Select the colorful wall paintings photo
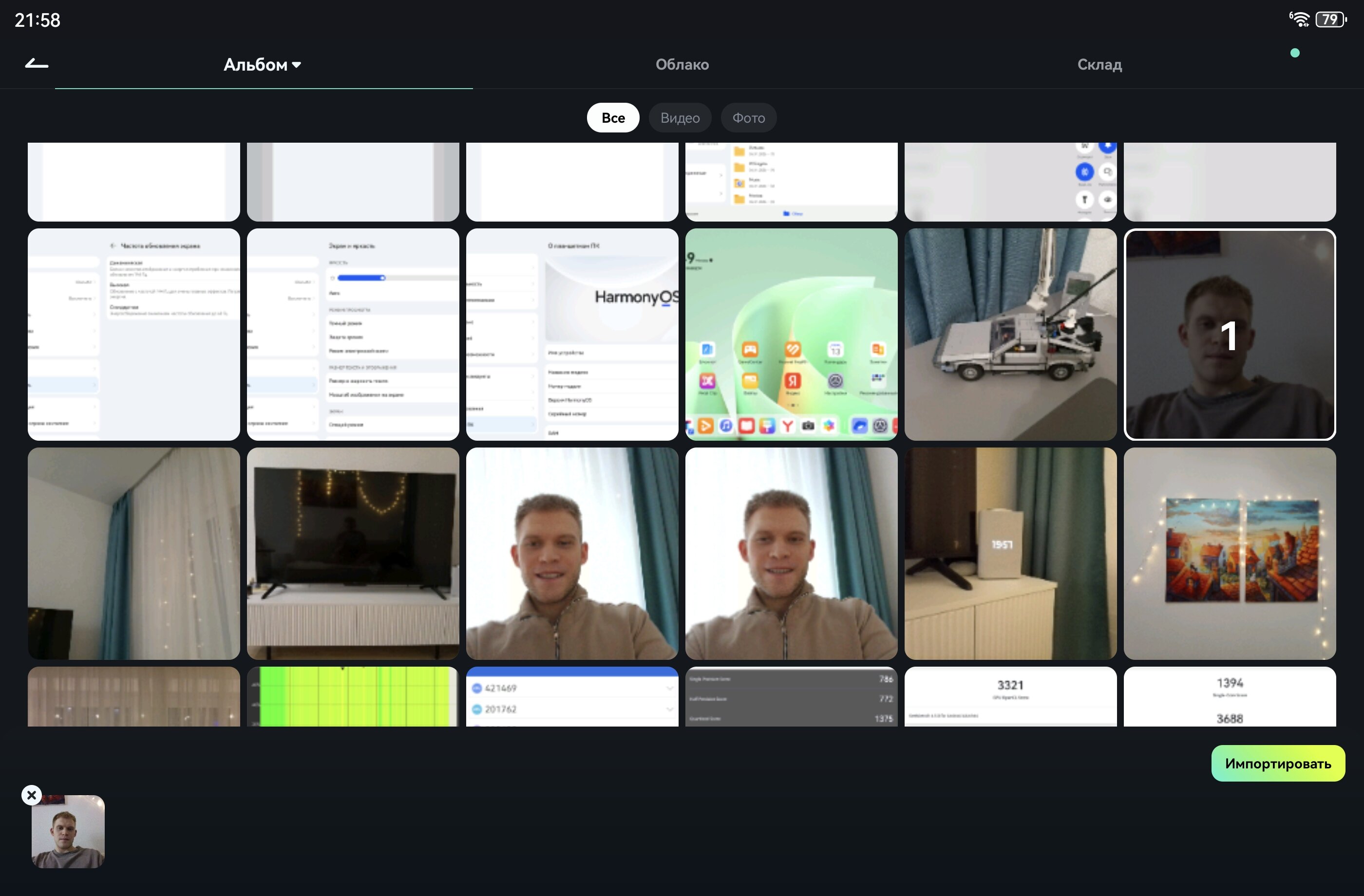This screenshot has width=1364, height=896. point(1230,553)
